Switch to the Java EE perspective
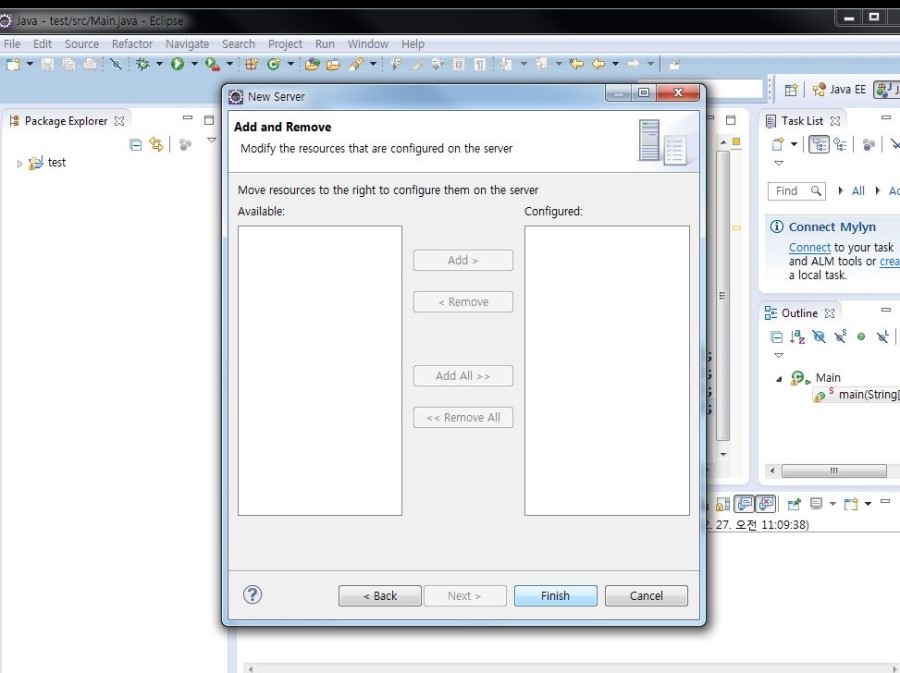900x673 pixels. coord(839,90)
